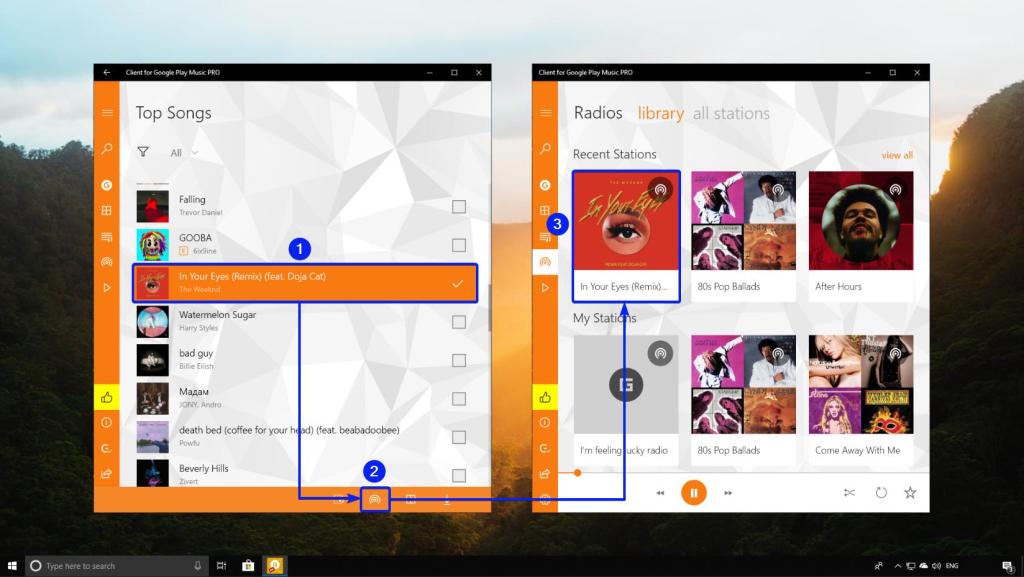The width and height of the screenshot is (1024, 577).
Task: Click the playback progress slider handle
Action: coord(577,472)
